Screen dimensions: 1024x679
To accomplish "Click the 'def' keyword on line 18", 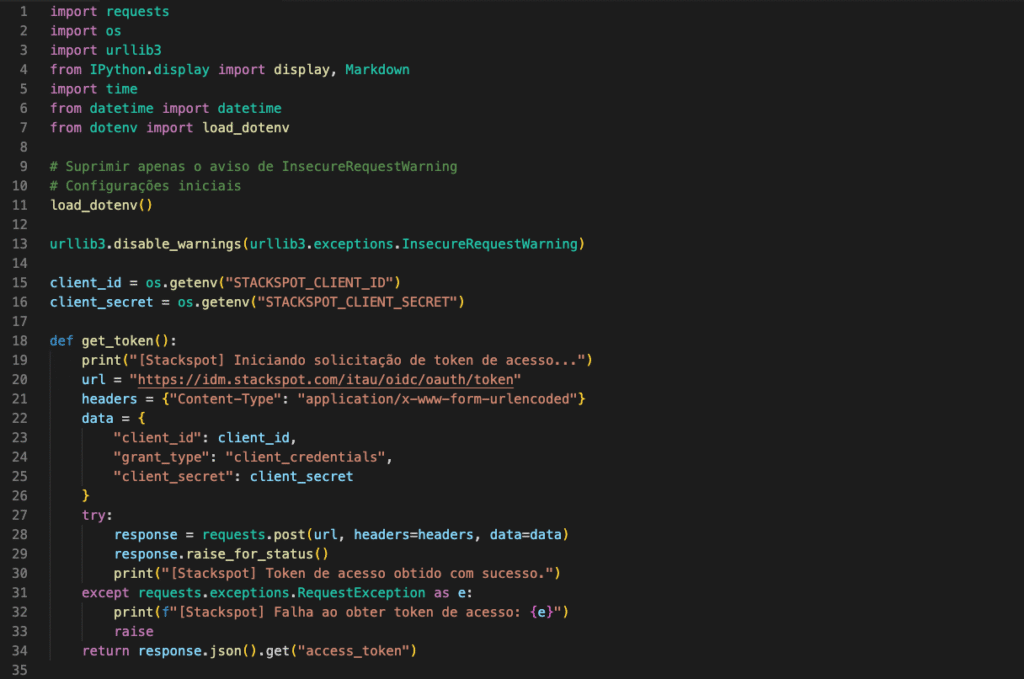I will tap(61, 340).
